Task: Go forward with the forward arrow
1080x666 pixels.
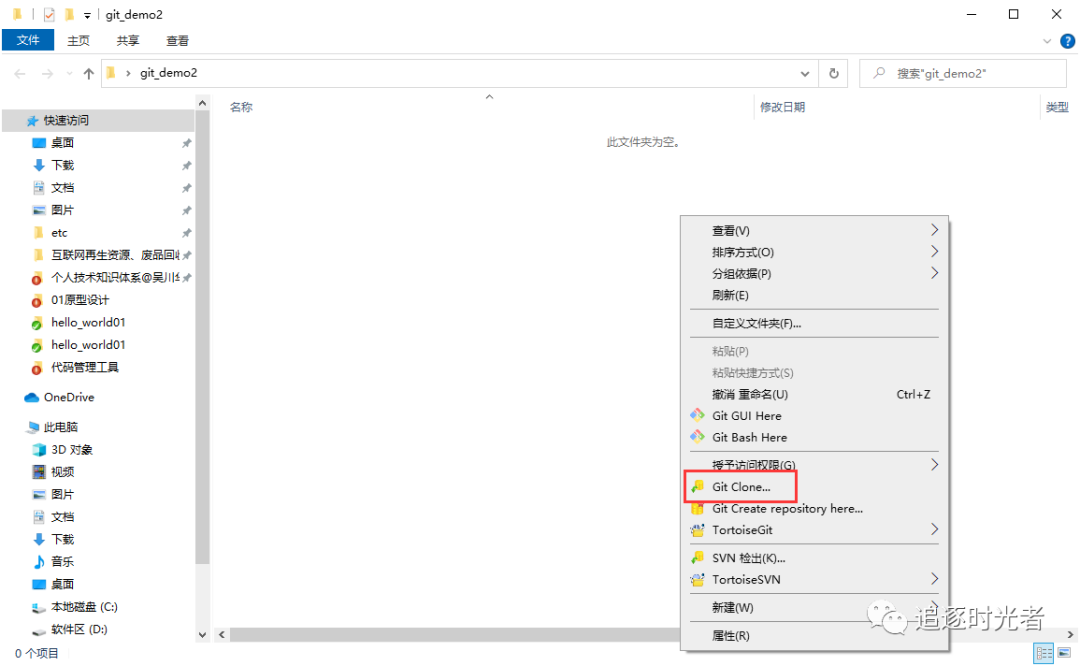Action: coord(47,73)
